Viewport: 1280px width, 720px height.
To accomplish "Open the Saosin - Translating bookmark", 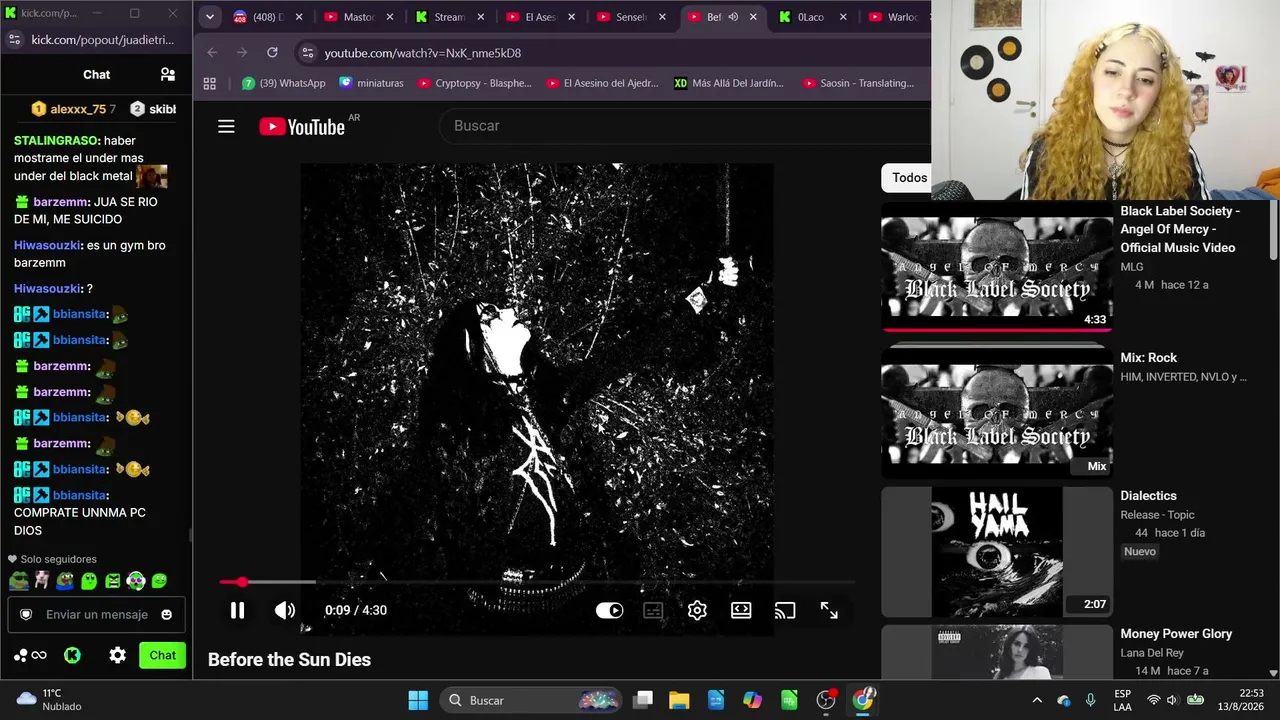I will 858,83.
